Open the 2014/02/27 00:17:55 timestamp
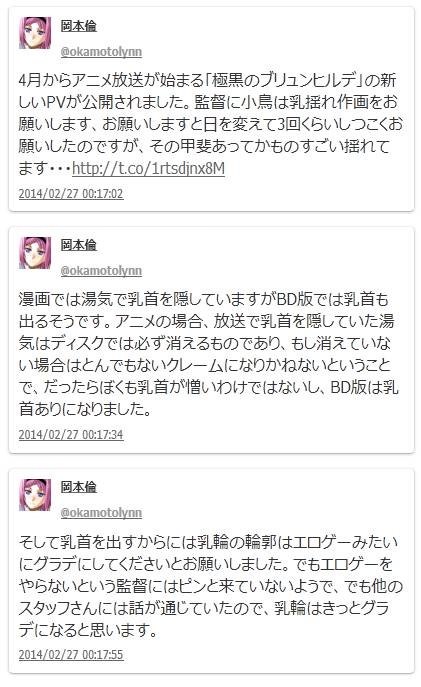 (x=71, y=654)
